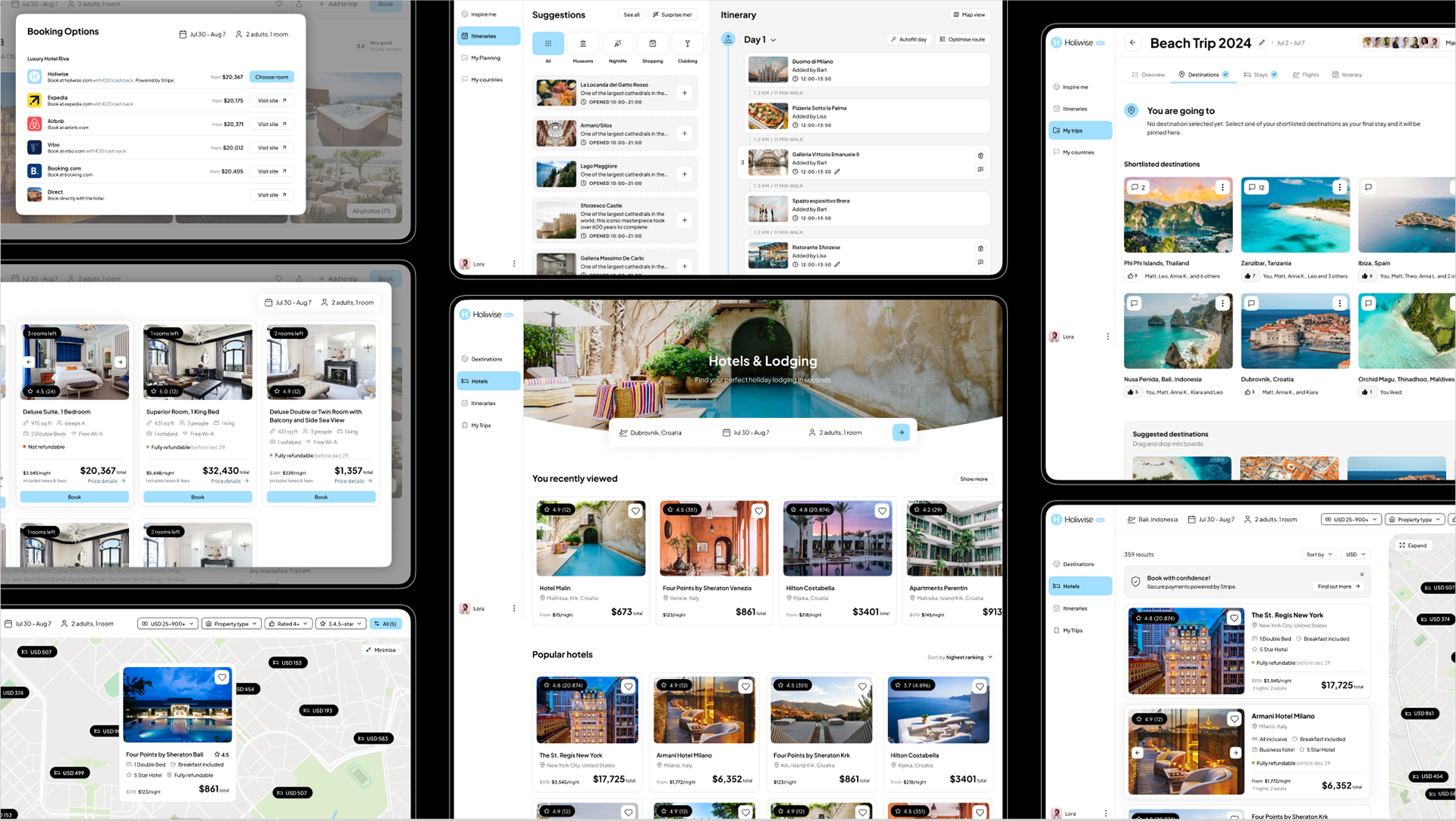Select the Shopping category icon in Suggestions
The height and width of the screenshot is (821, 1456).
point(652,44)
